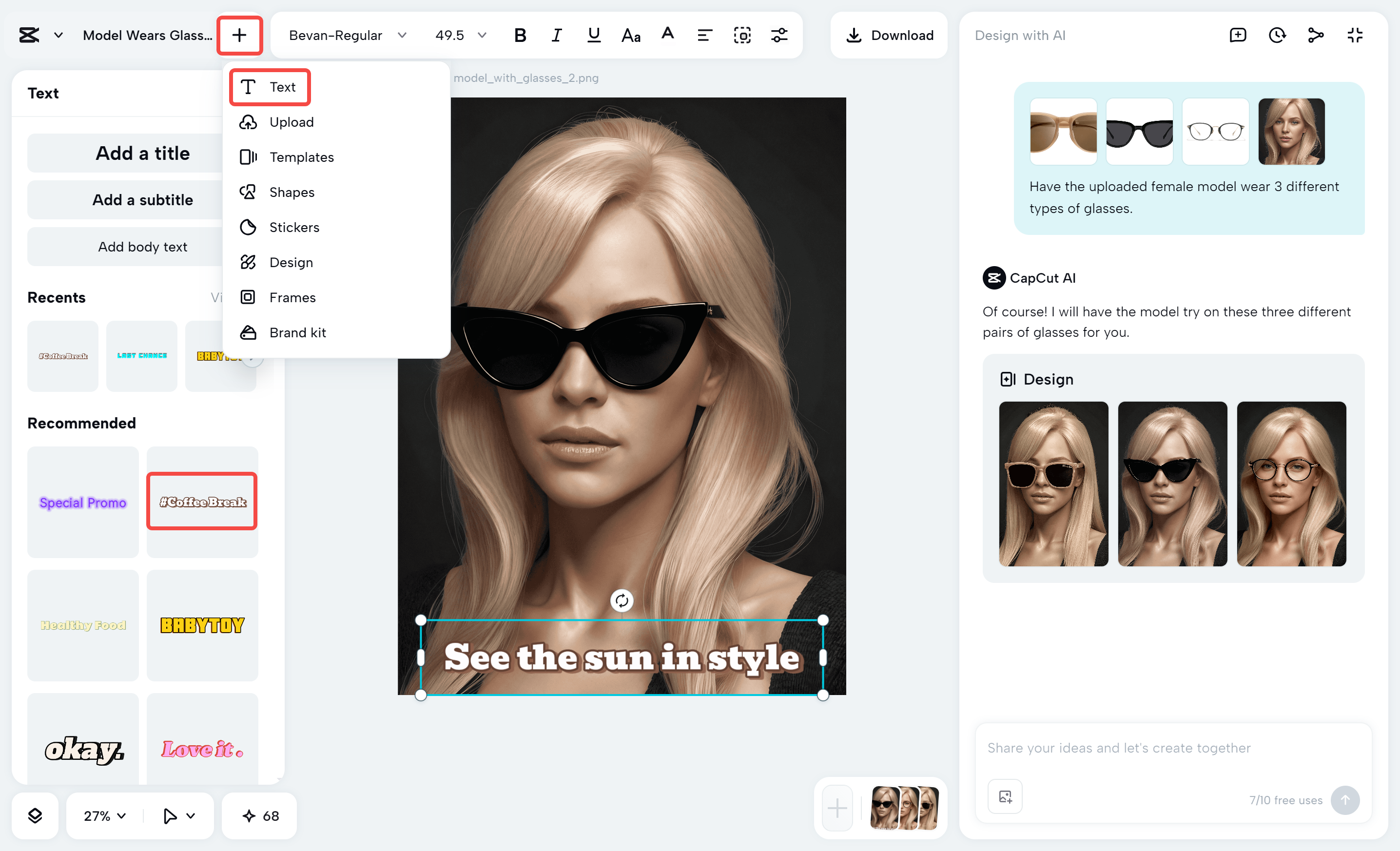Image resolution: width=1400 pixels, height=851 pixels.
Task: Select Upload from the add menu
Action: tap(291, 121)
